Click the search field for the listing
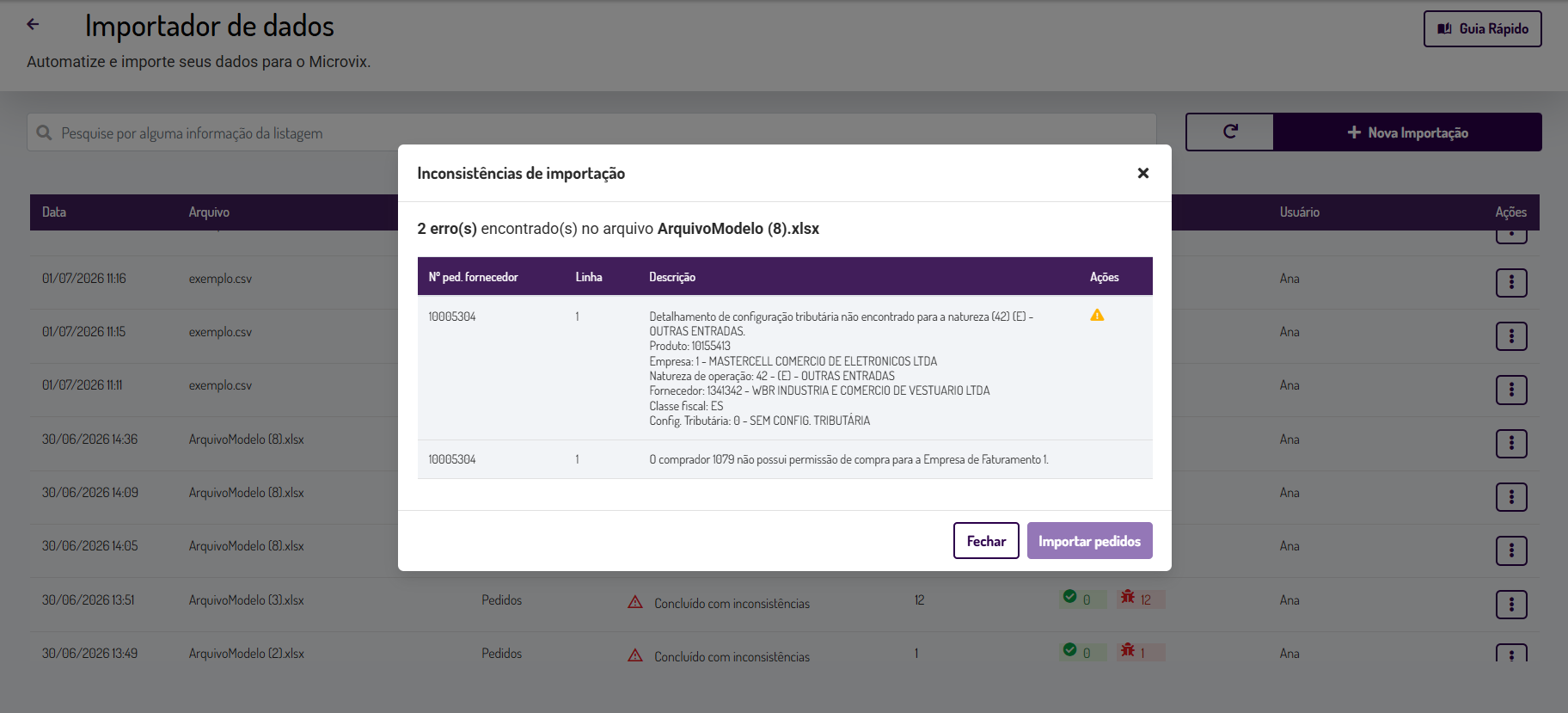 591,132
